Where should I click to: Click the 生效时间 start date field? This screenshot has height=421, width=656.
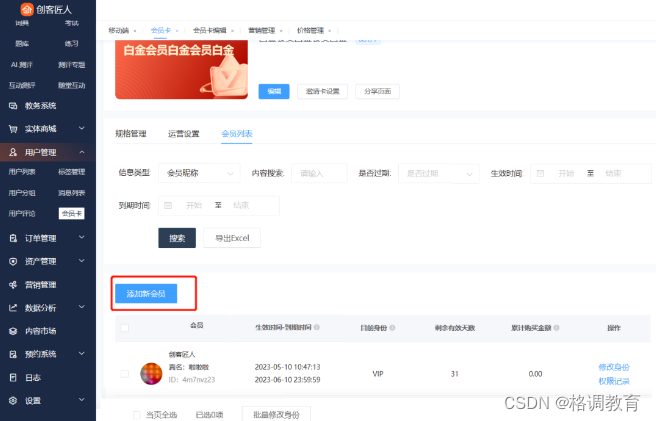pyautogui.click(x=566, y=173)
